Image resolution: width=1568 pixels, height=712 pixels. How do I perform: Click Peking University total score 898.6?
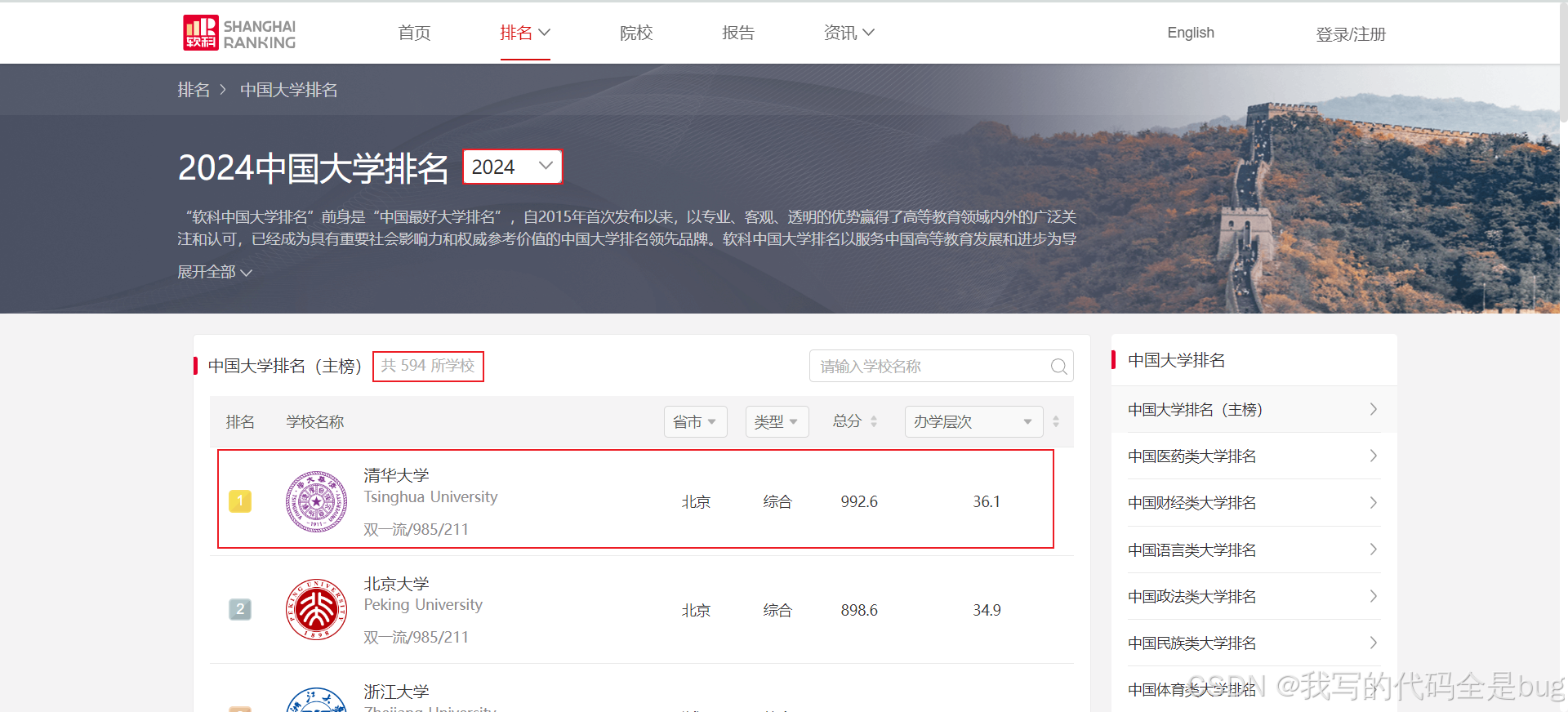point(859,610)
